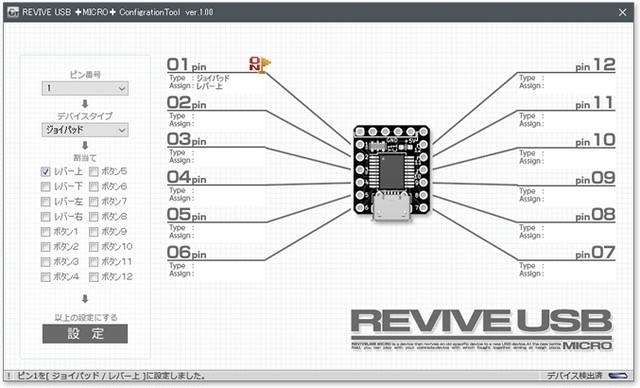
Task: Select the 06 pin heading
Action: tap(187, 252)
